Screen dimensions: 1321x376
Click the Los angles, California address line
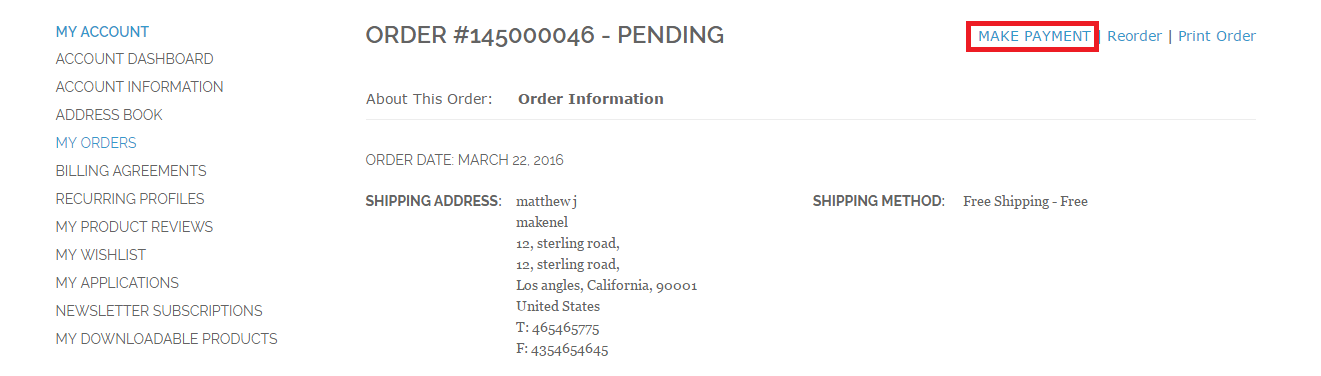(606, 286)
